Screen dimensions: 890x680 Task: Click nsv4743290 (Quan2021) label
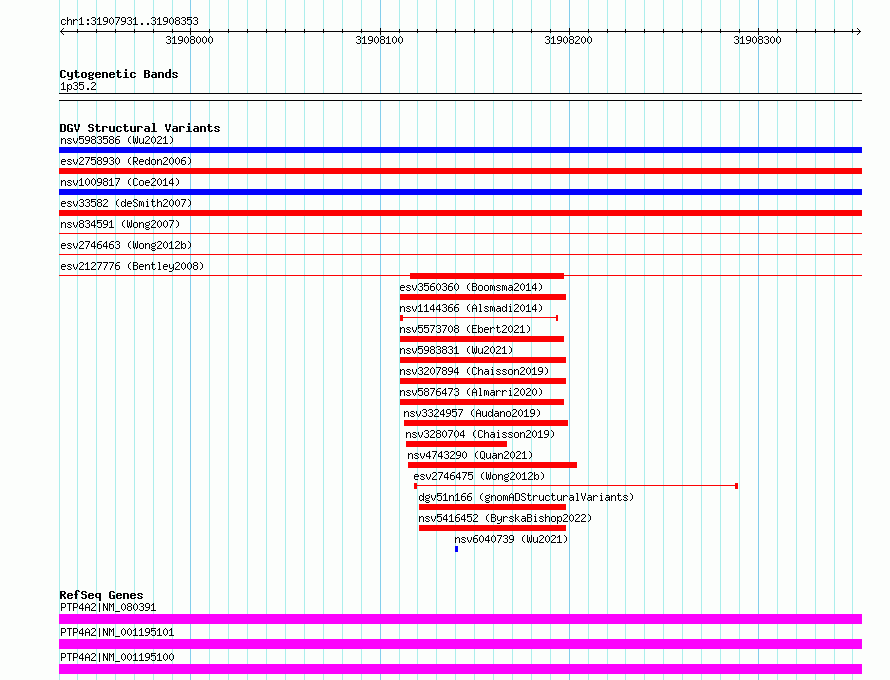click(x=470, y=455)
